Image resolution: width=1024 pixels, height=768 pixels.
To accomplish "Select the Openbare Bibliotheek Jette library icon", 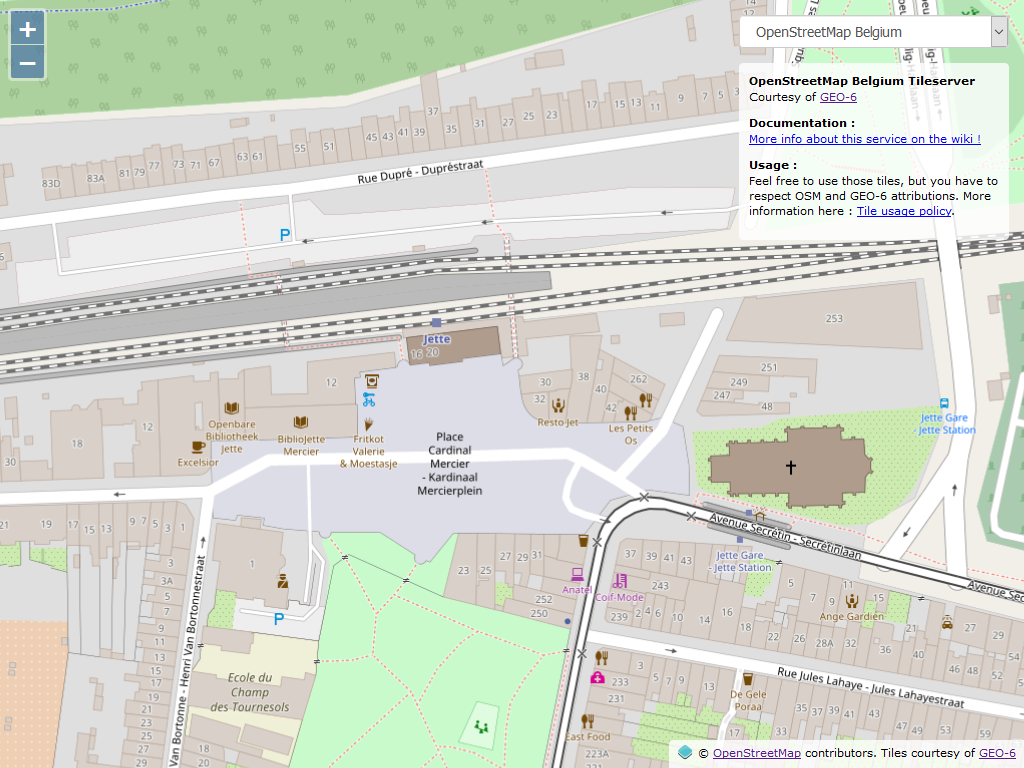I will coord(232,408).
